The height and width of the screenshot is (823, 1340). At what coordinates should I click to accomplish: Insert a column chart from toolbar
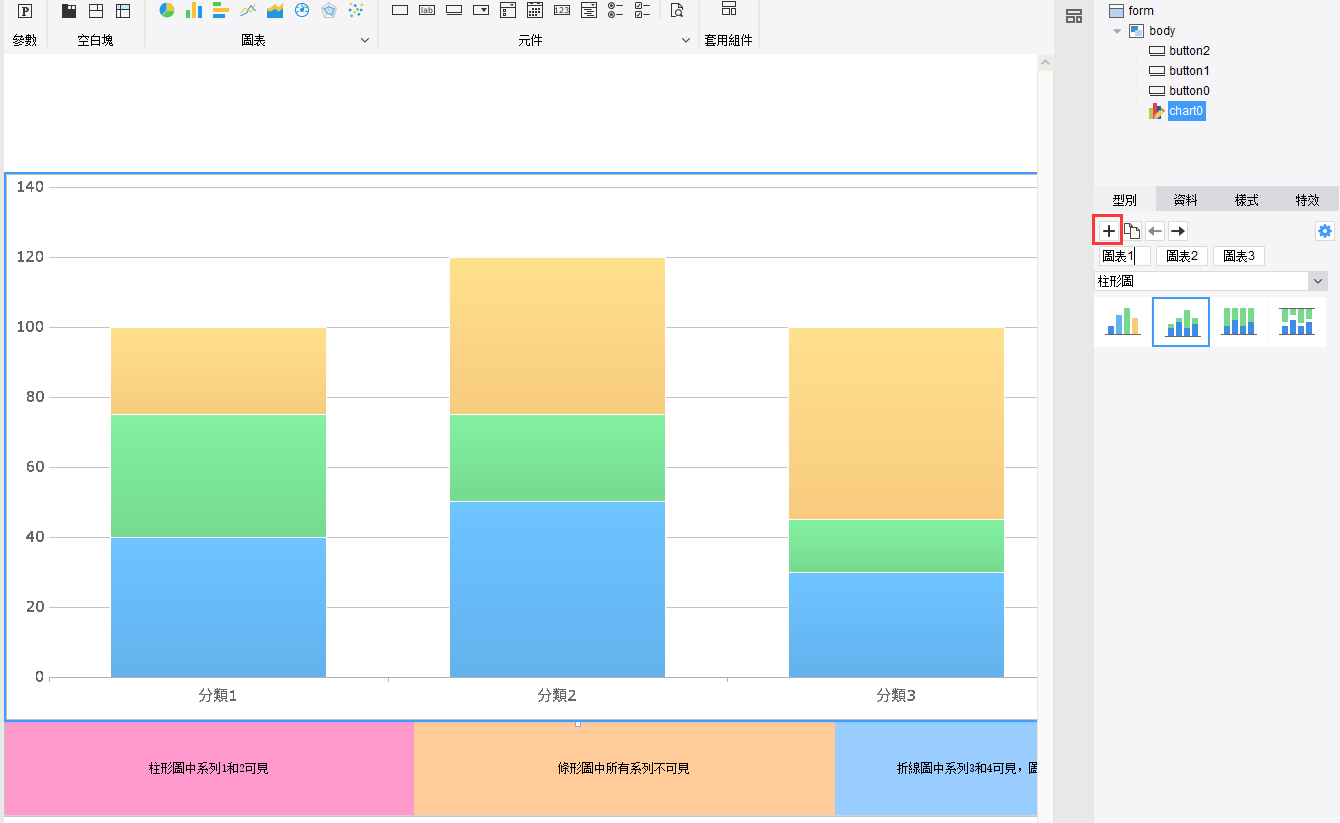(193, 11)
